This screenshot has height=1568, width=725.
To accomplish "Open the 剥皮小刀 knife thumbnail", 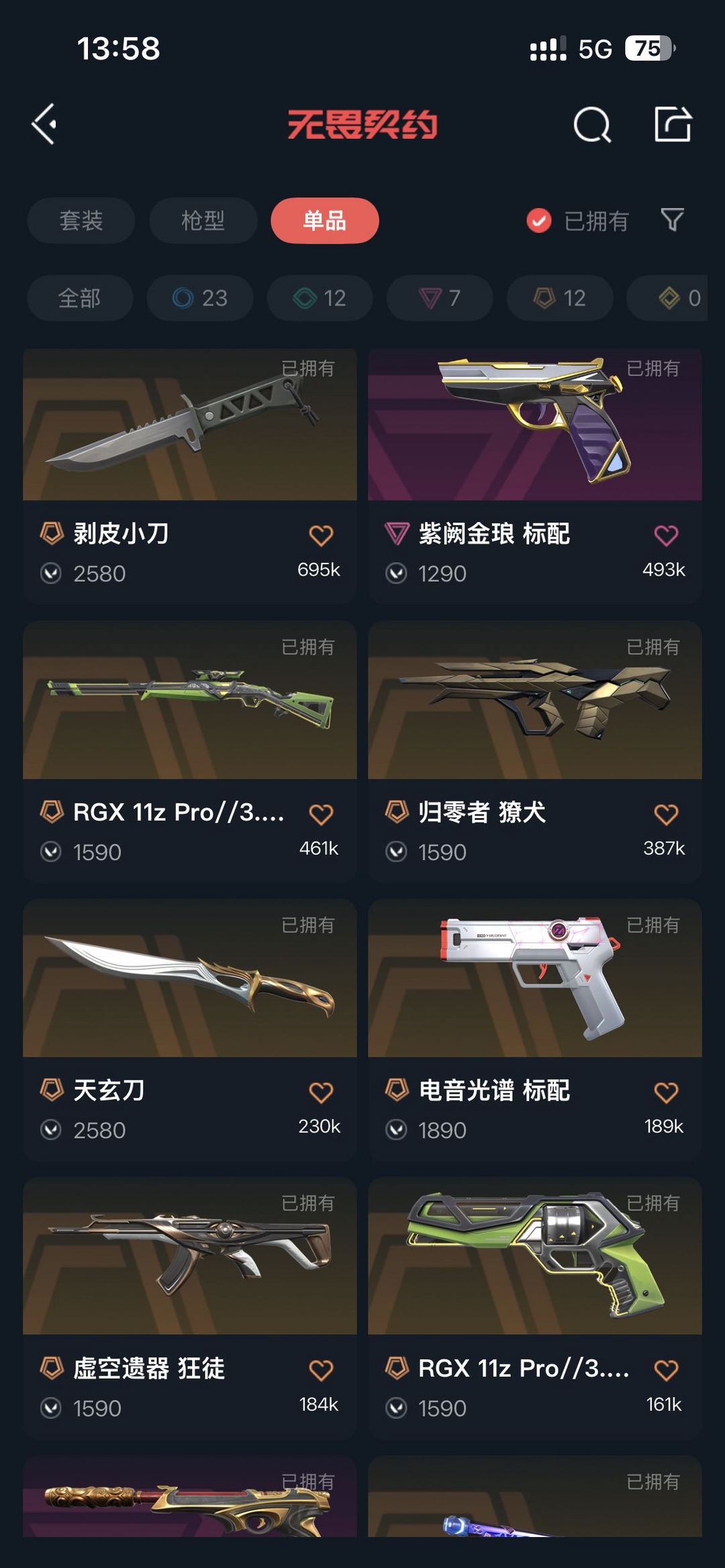I will [190, 424].
